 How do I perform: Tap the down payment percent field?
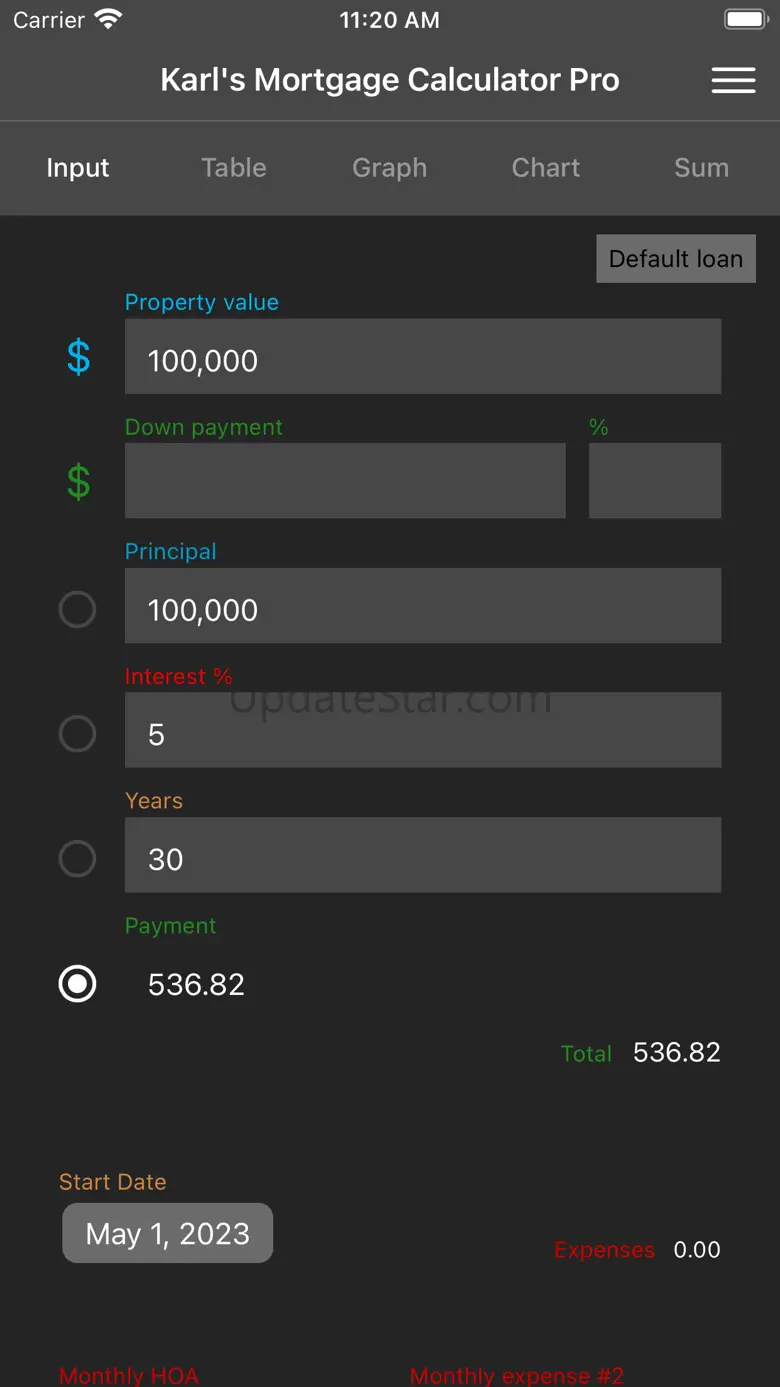(654, 481)
